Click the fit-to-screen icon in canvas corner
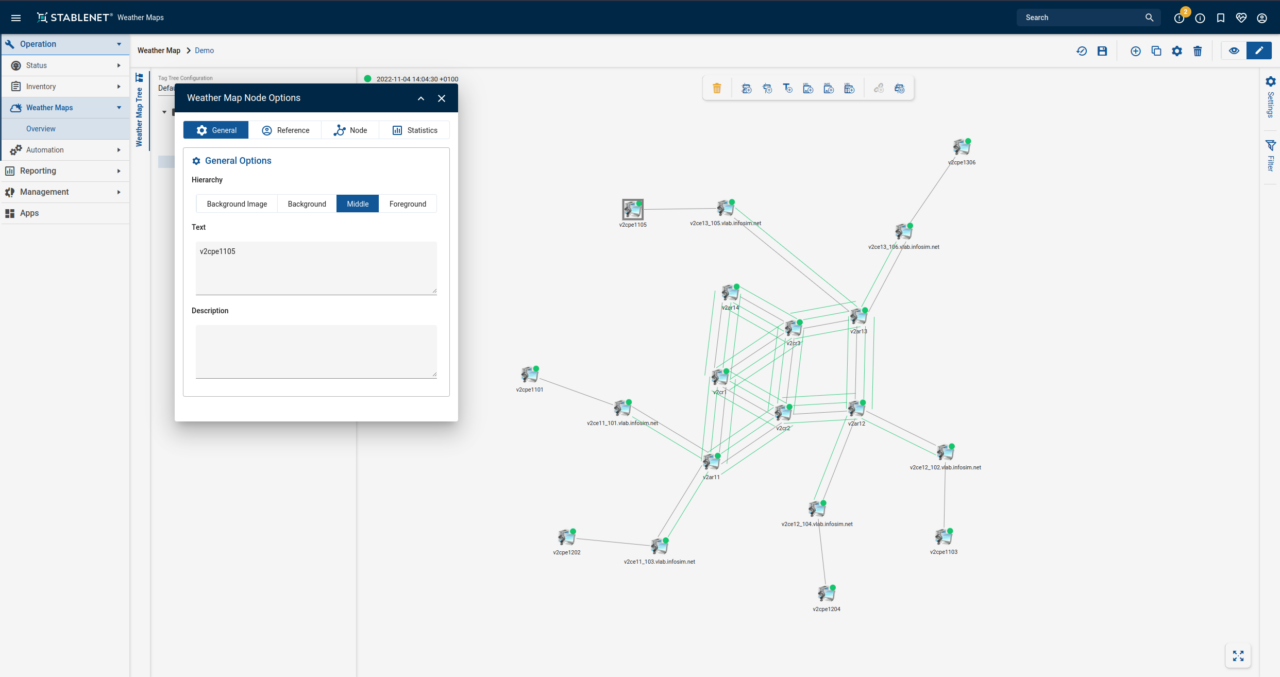 pyautogui.click(x=1238, y=656)
